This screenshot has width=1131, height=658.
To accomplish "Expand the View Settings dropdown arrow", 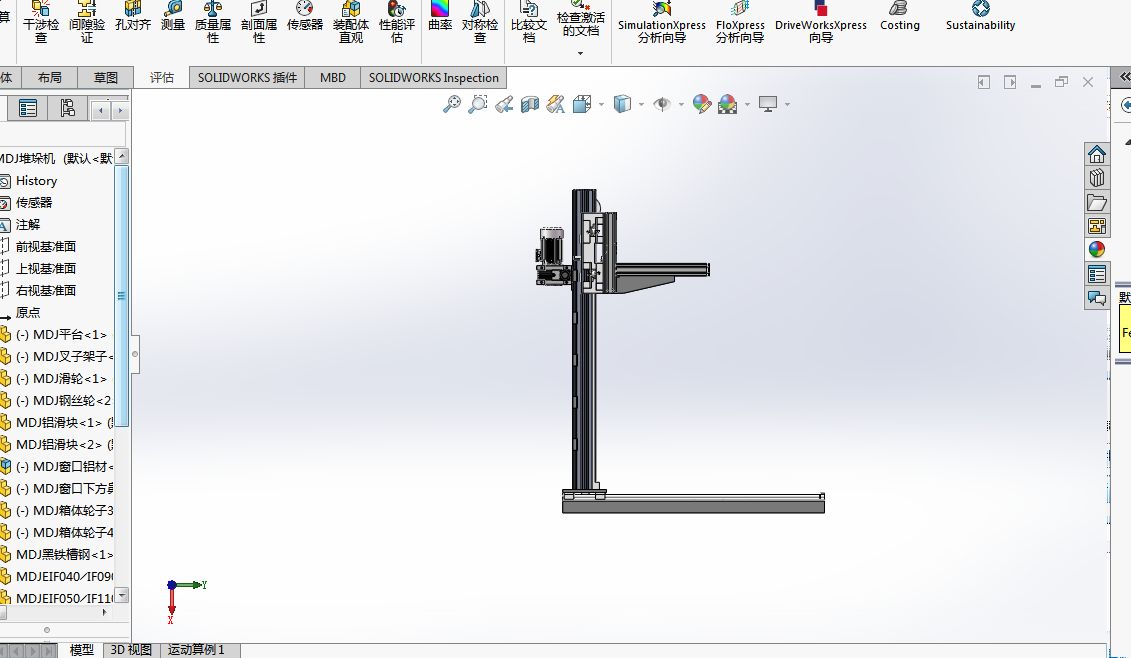I will click(787, 105).
